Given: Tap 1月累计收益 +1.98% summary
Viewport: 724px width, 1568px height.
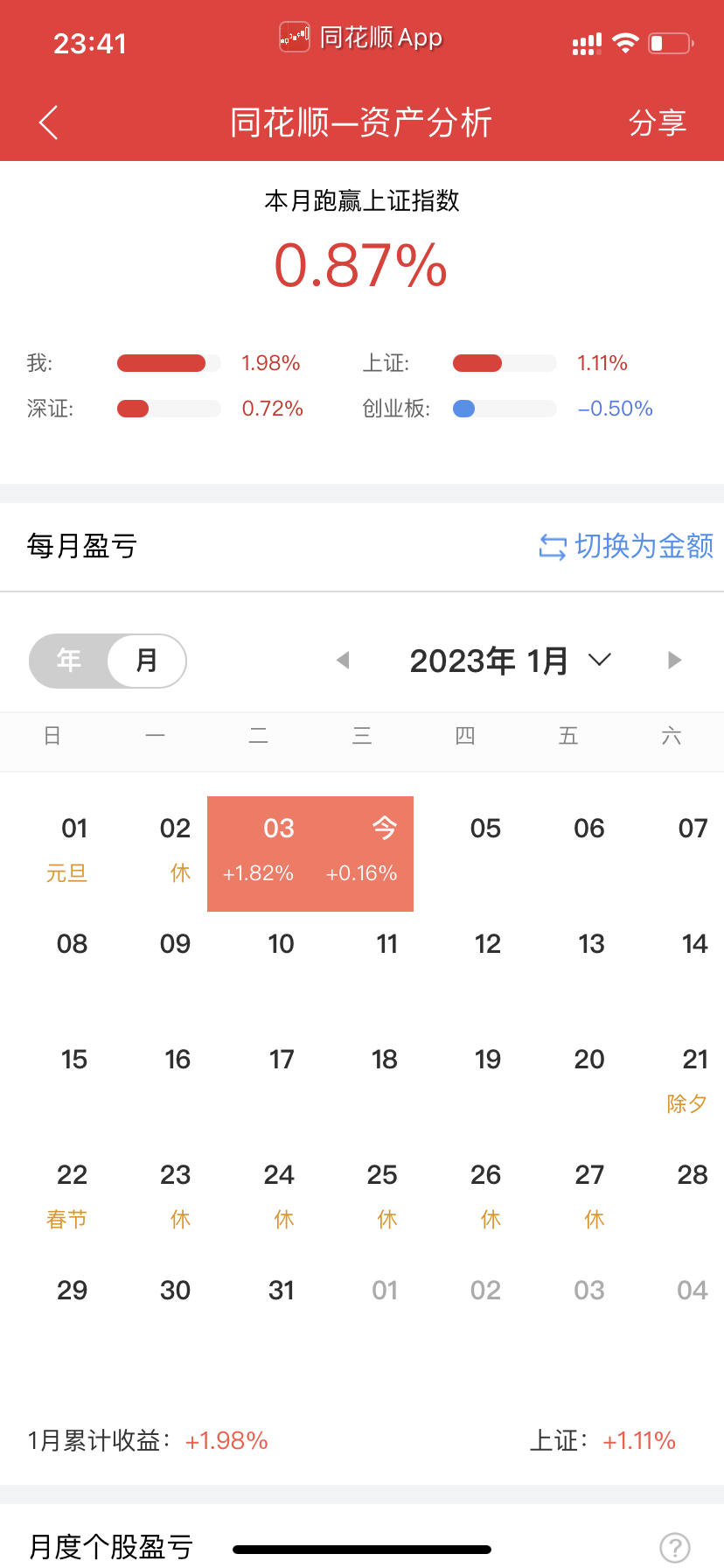Looking at the screenshot, I should [x=148, y=1440].
